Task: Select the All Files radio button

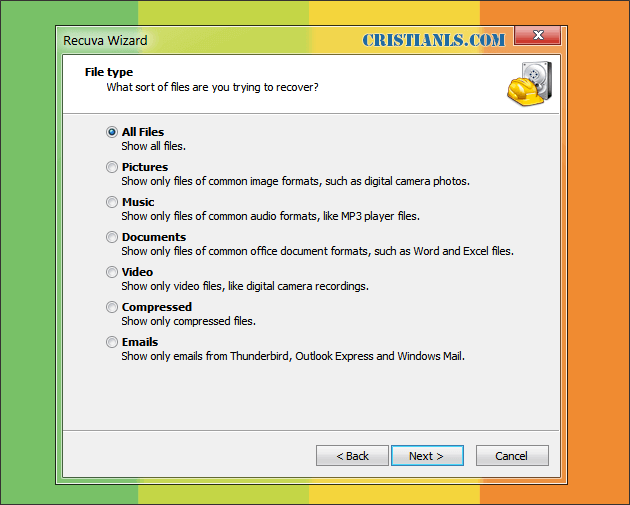Action: click(x=112, y=132)
